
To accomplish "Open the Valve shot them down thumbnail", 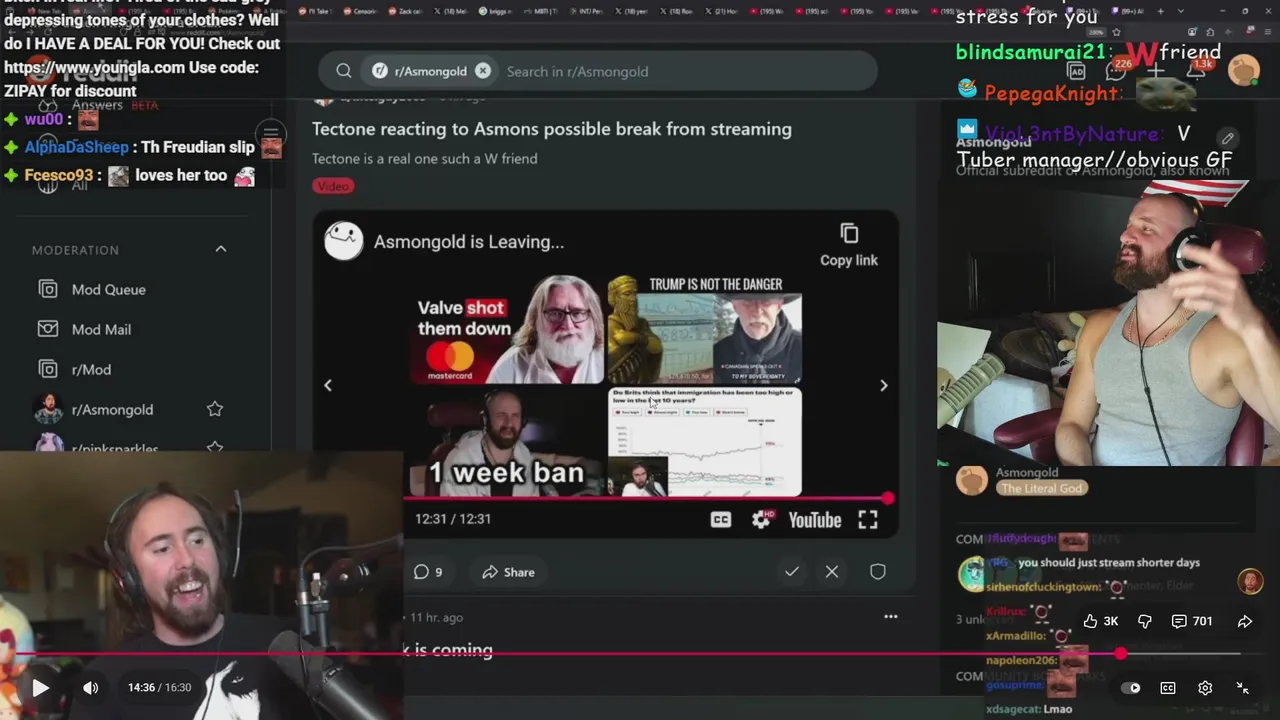I will point(507,330).
